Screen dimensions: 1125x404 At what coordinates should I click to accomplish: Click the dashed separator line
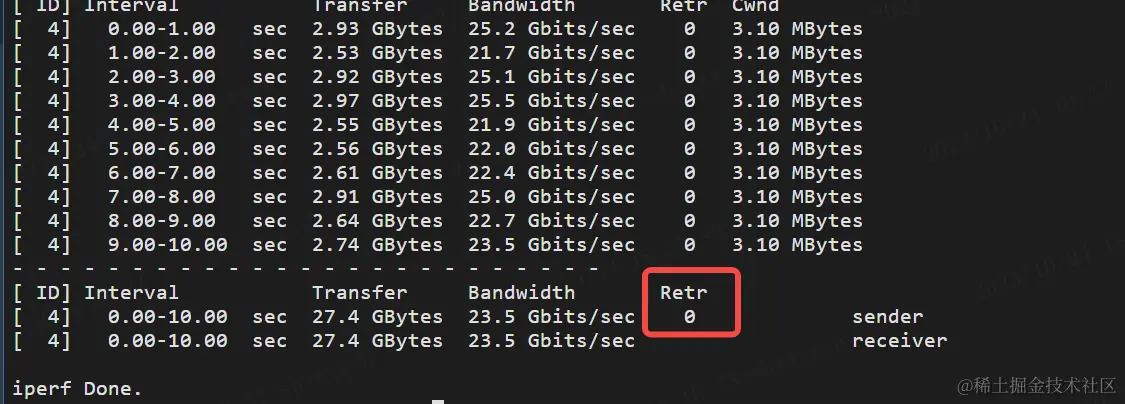(306, 268)
